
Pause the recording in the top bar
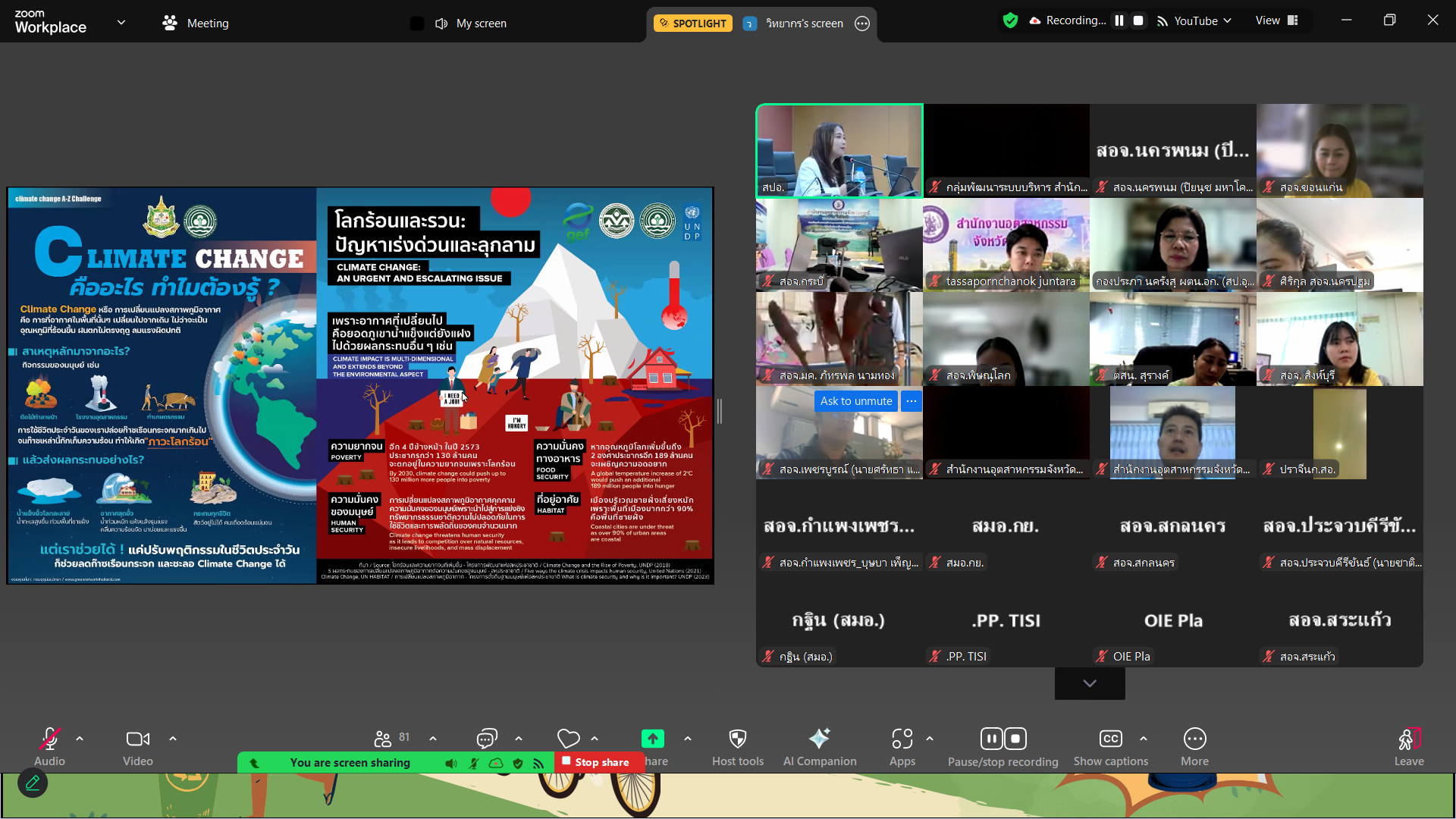pos(1119,20)
